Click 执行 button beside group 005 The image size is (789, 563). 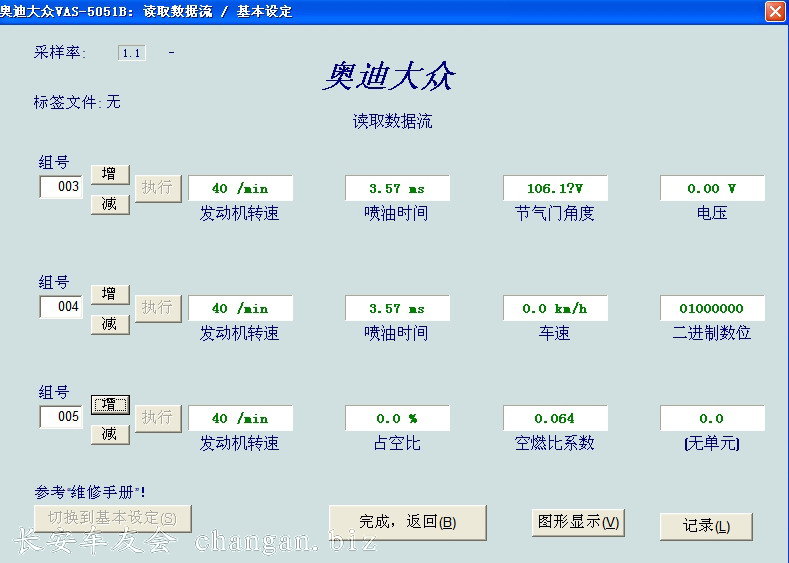click(x=158, y=419)
